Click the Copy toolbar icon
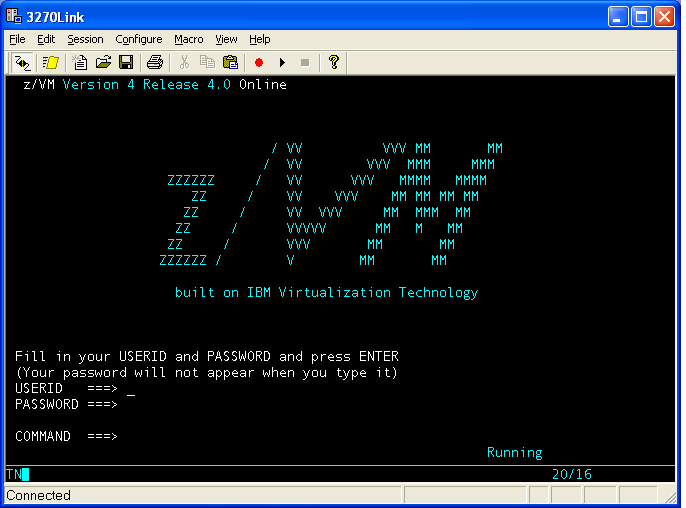This screenshot has height=508, width=686. 207,63
